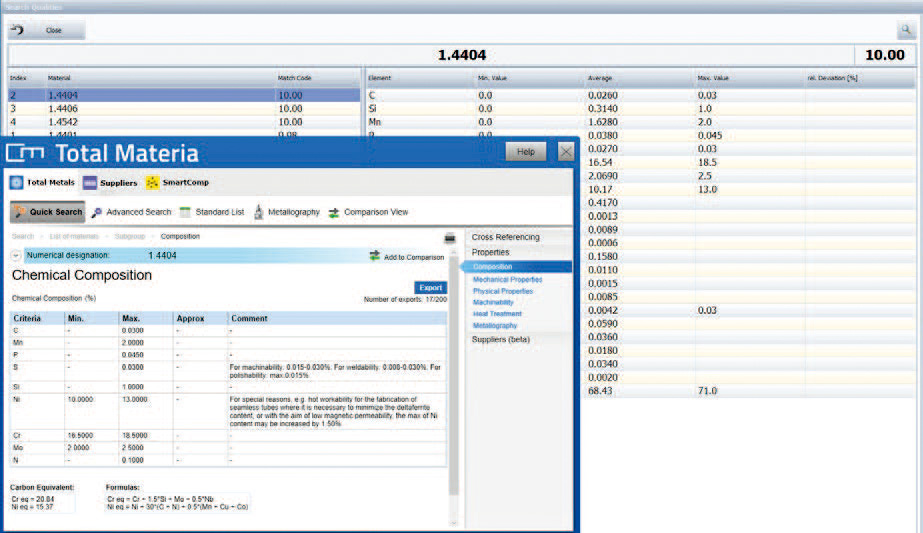Viewport: 923px width, 533px height.
Task: Click the magnifier search icon at top right
Action: [905, 29]
